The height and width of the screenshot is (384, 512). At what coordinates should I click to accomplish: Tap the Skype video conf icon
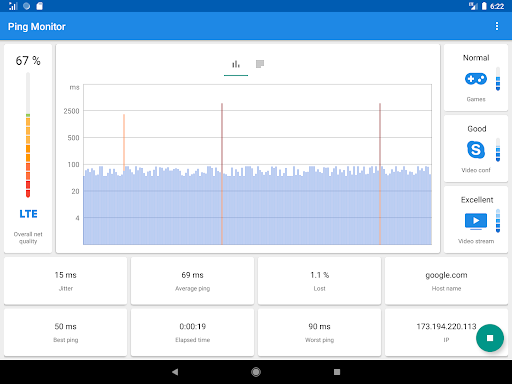[476, 150]
